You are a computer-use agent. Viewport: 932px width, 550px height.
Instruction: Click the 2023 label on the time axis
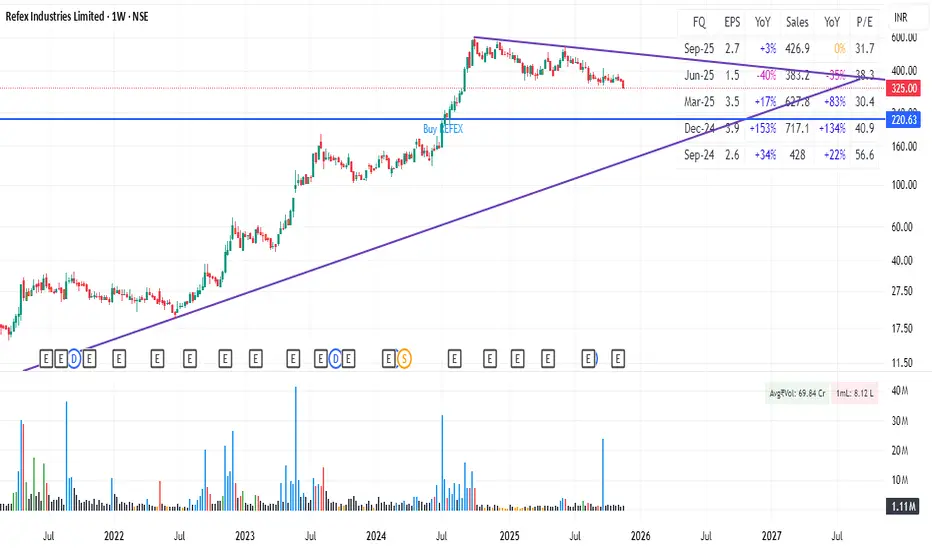pyautogui.click(x=245, y=536)
